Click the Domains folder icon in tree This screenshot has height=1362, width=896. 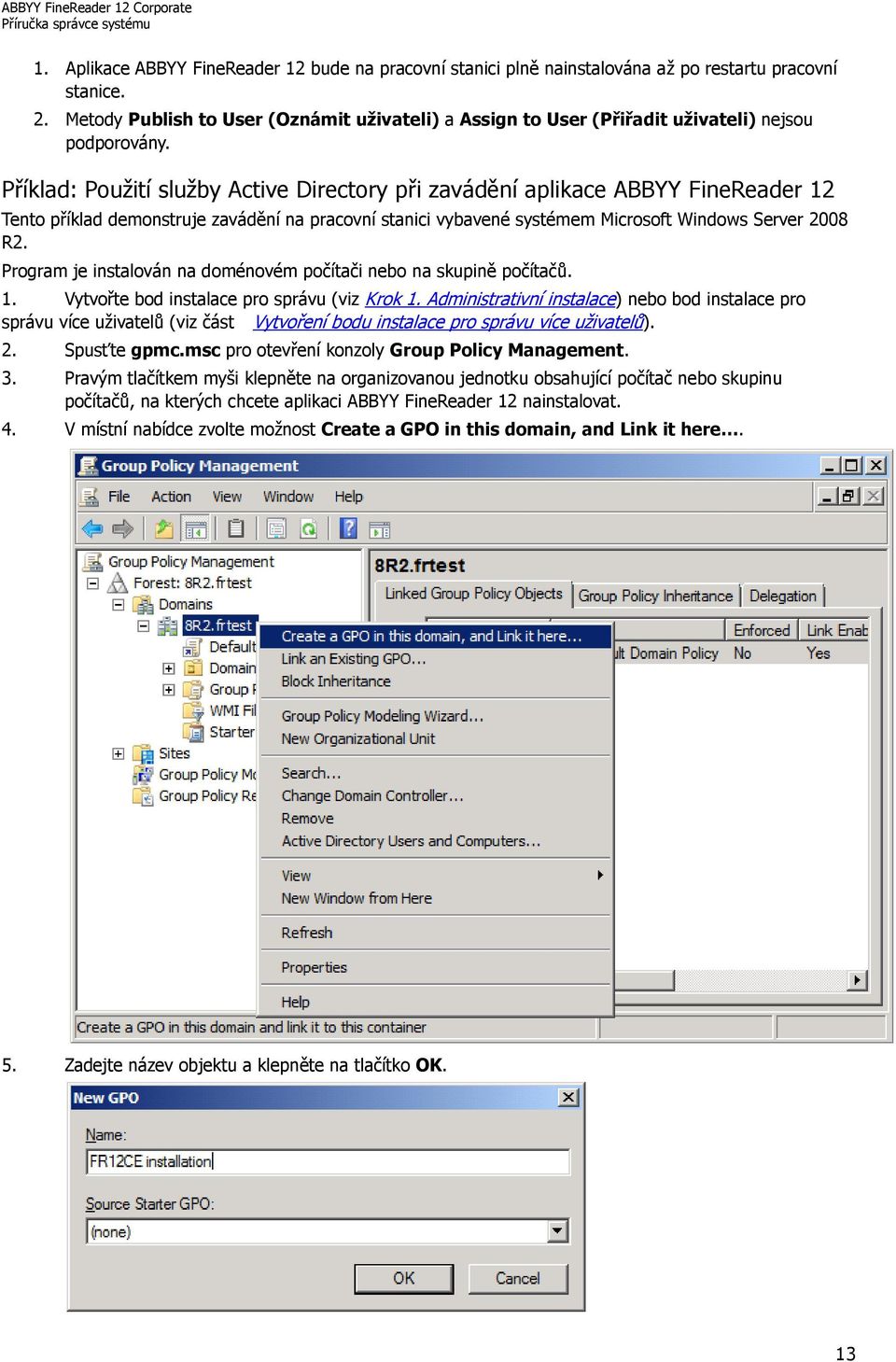tap(143, 604)
